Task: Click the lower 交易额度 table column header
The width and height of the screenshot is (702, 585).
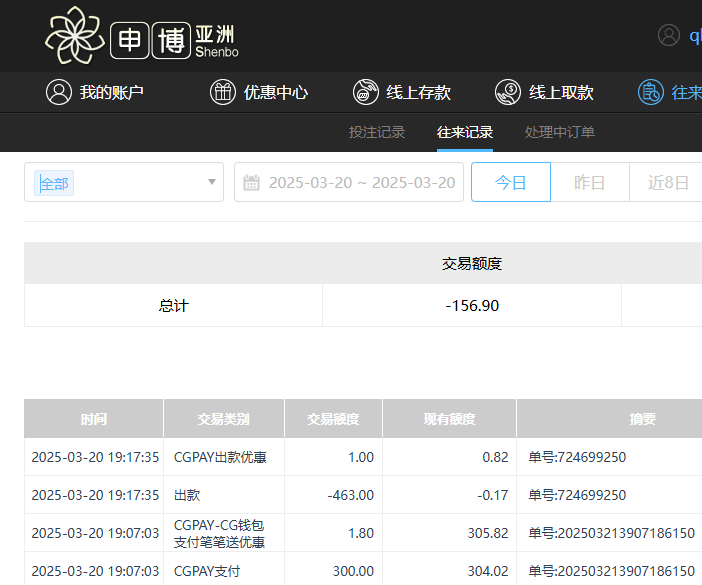Action: (x=333, y=418)
